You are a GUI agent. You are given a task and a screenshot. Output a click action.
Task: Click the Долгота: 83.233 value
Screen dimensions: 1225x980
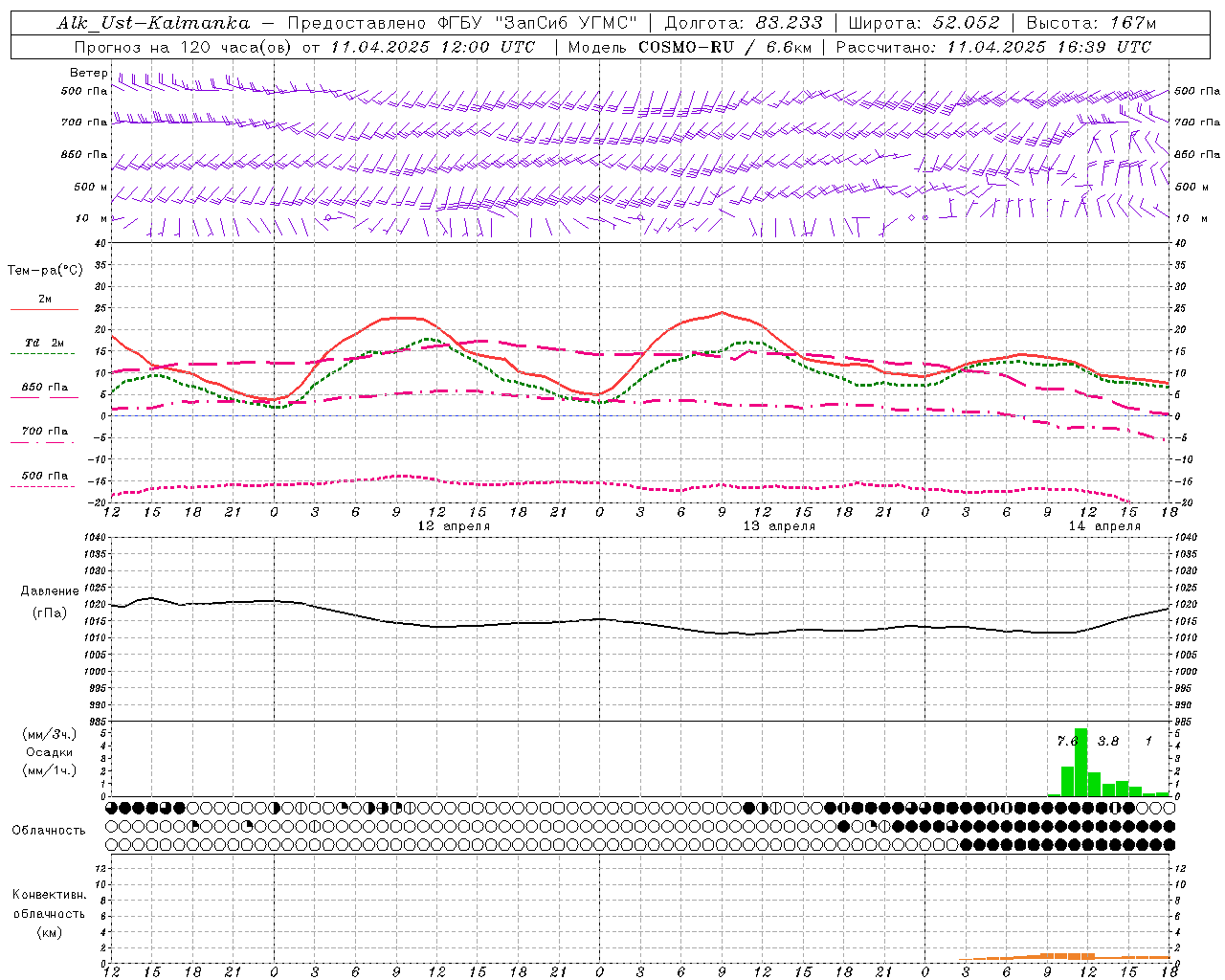point(742,23)
